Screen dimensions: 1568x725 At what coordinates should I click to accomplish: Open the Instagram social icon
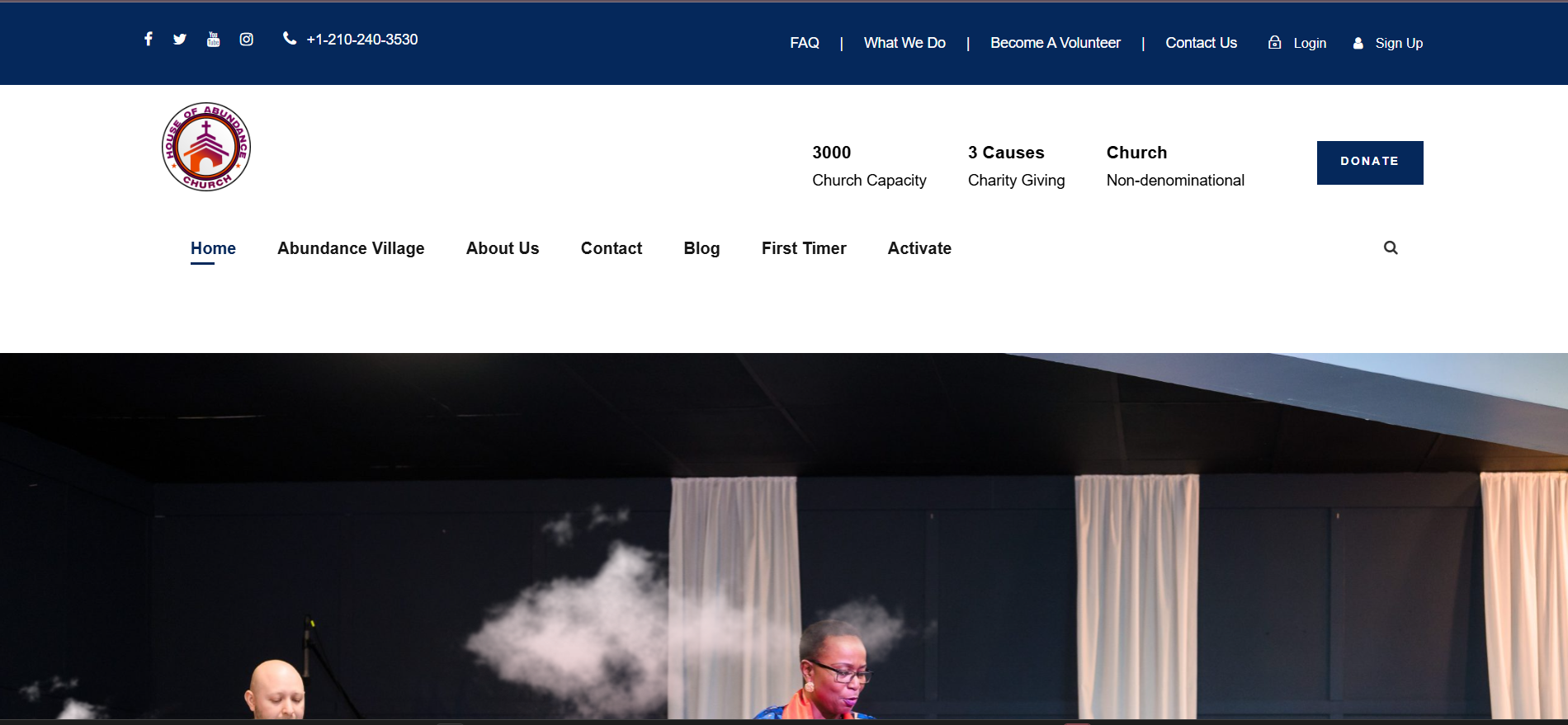click(246, 39)
